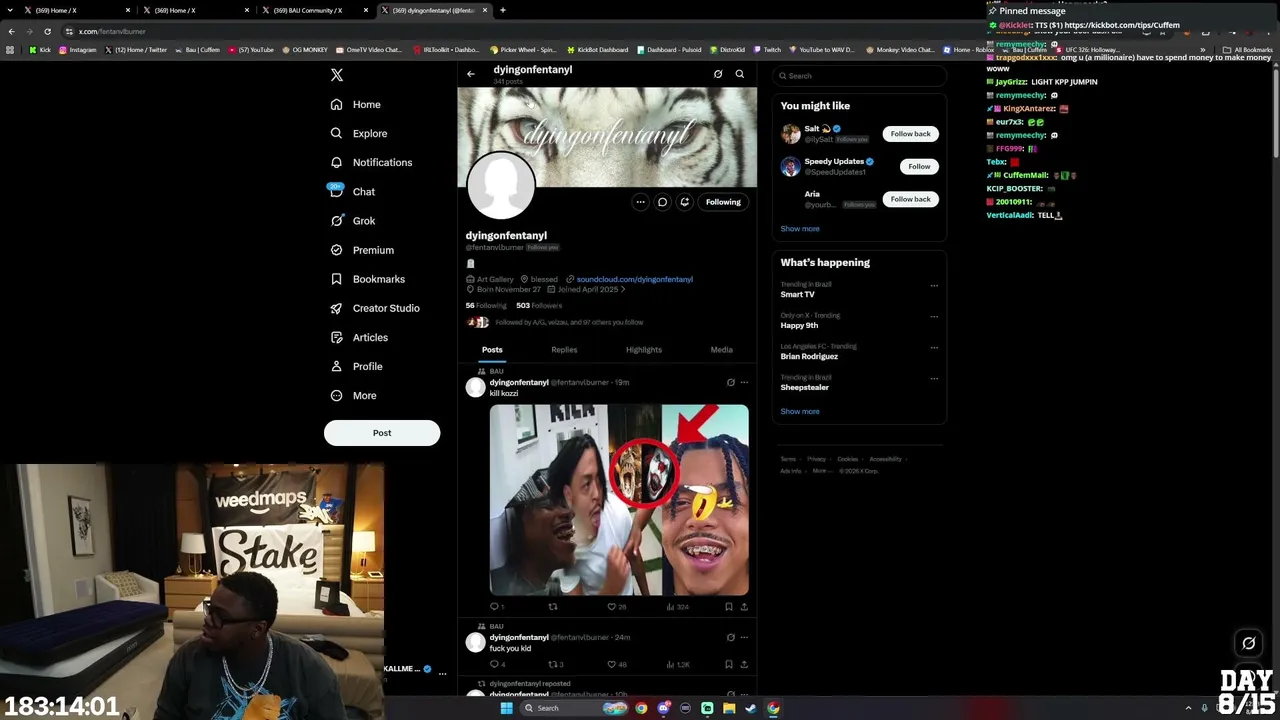The height and width of the screenshot is (720, 1280).
Task: Open more options for the Brian Rodriguez trend
Action: coord(934,348)
